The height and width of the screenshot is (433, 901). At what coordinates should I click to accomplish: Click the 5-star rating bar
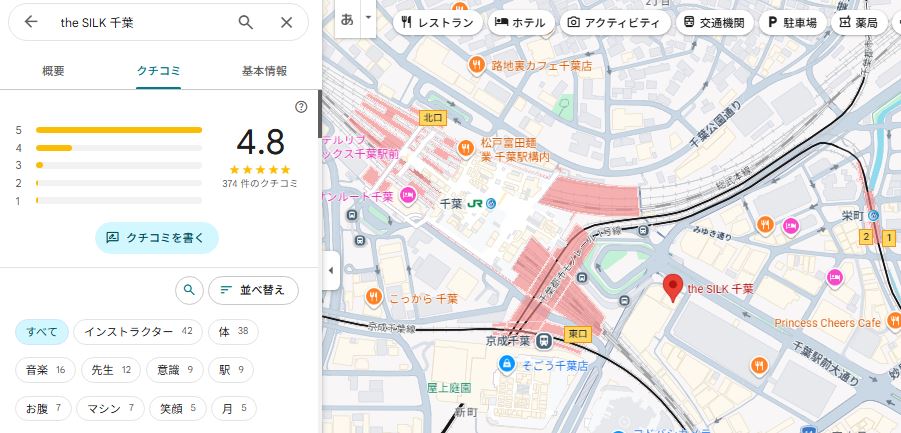tap(118, 130)
